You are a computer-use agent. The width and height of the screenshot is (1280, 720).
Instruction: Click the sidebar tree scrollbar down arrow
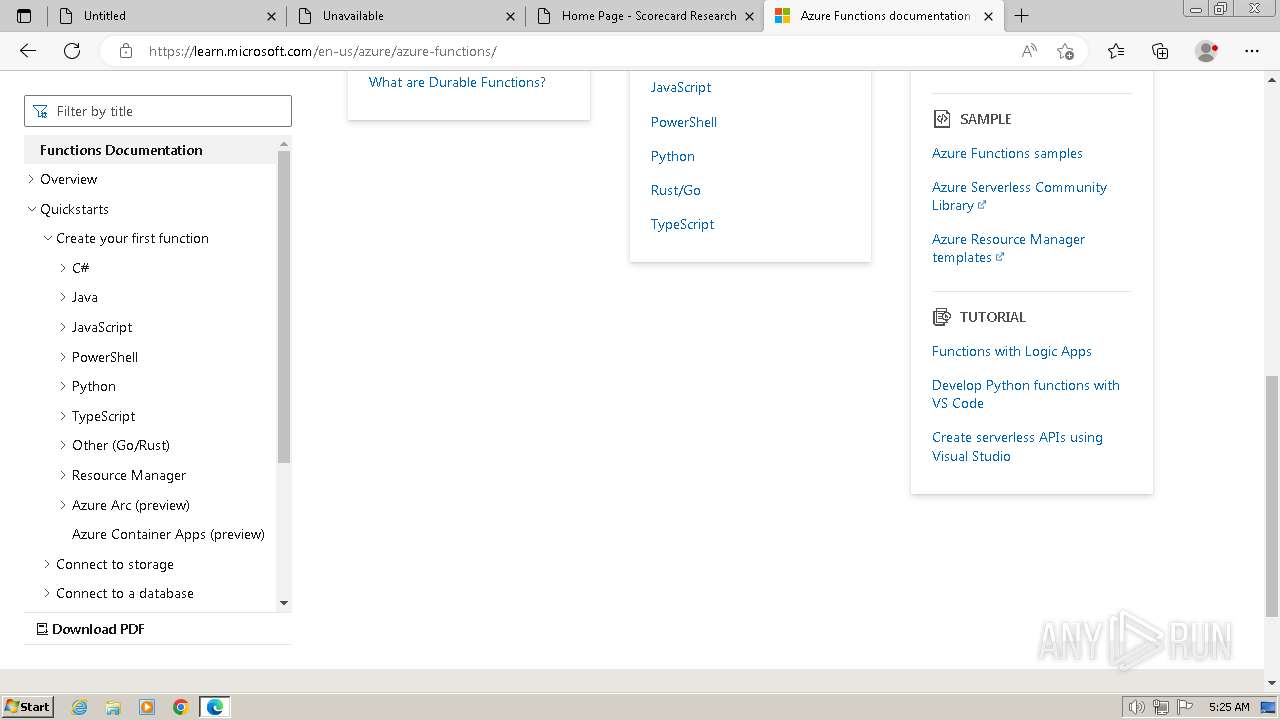[x=284, y=603]
